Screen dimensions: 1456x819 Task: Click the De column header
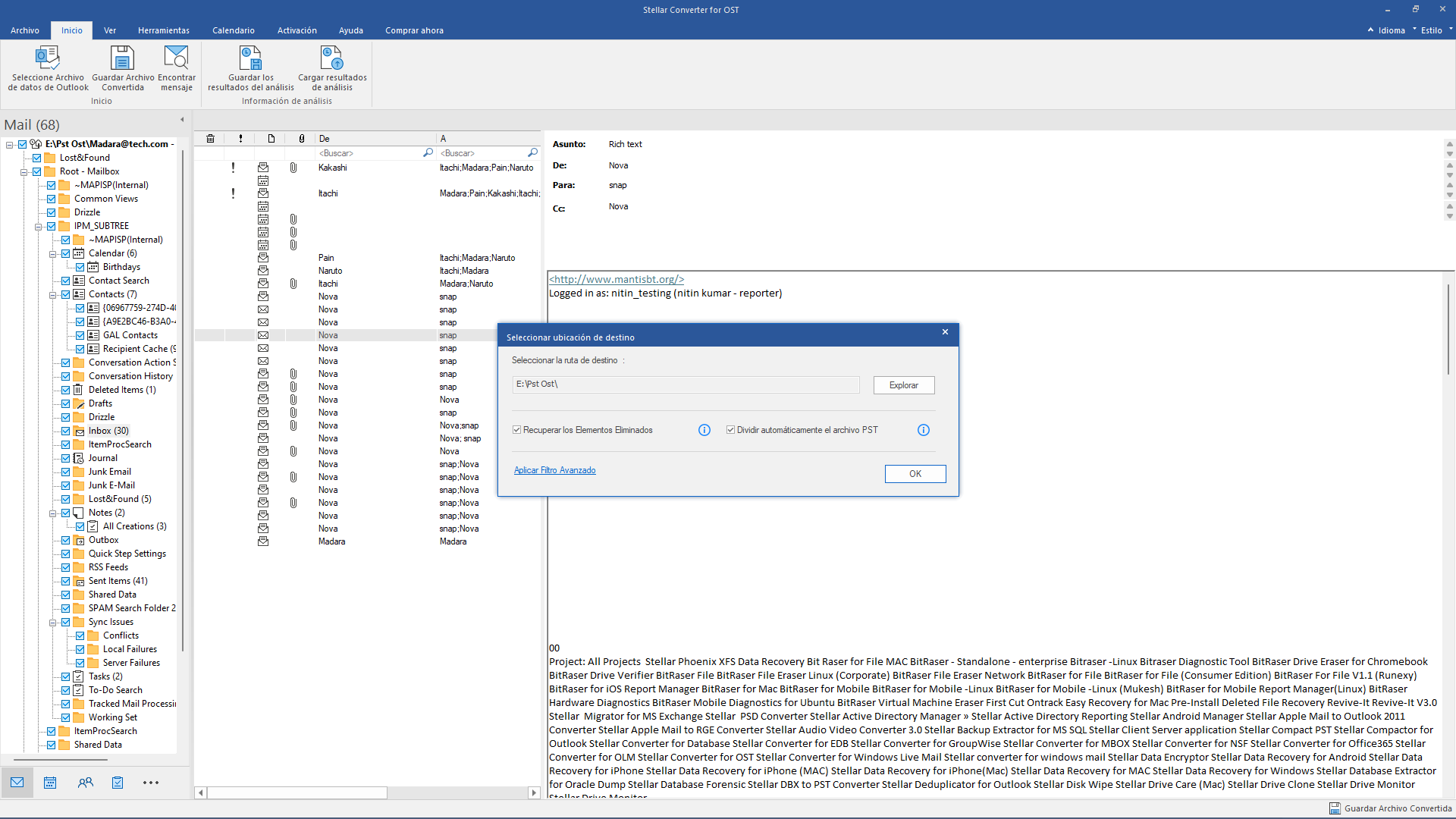coord(375,139)
